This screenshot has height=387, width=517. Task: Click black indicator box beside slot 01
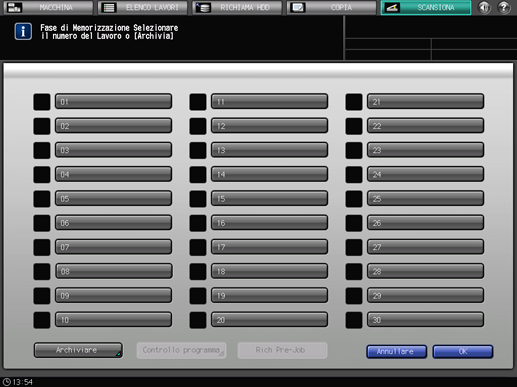pyautogui.click(x=42, y=102)
